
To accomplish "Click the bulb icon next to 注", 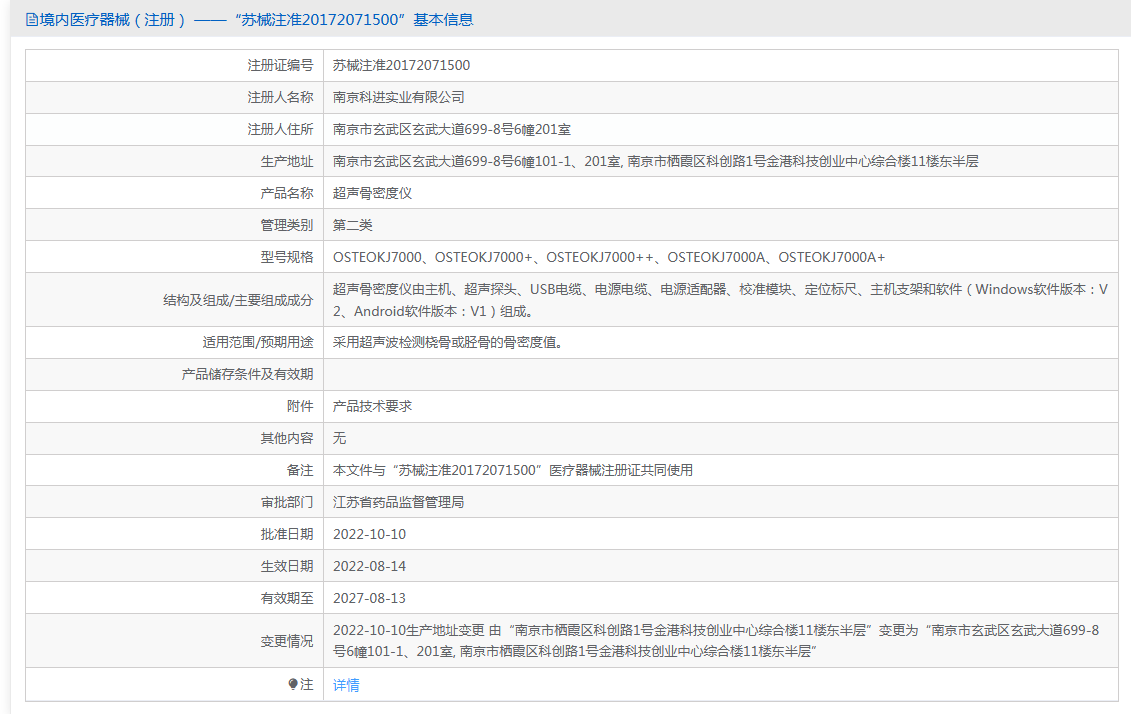I will pos(293,684).
